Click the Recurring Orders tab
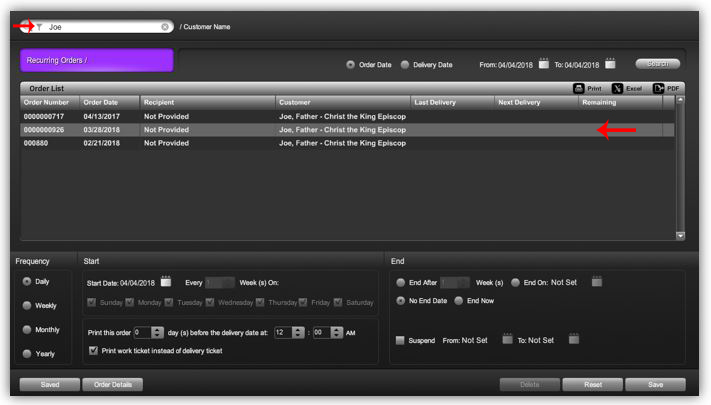This screenshot has height=405, width=711. click(x=97, y=60)
